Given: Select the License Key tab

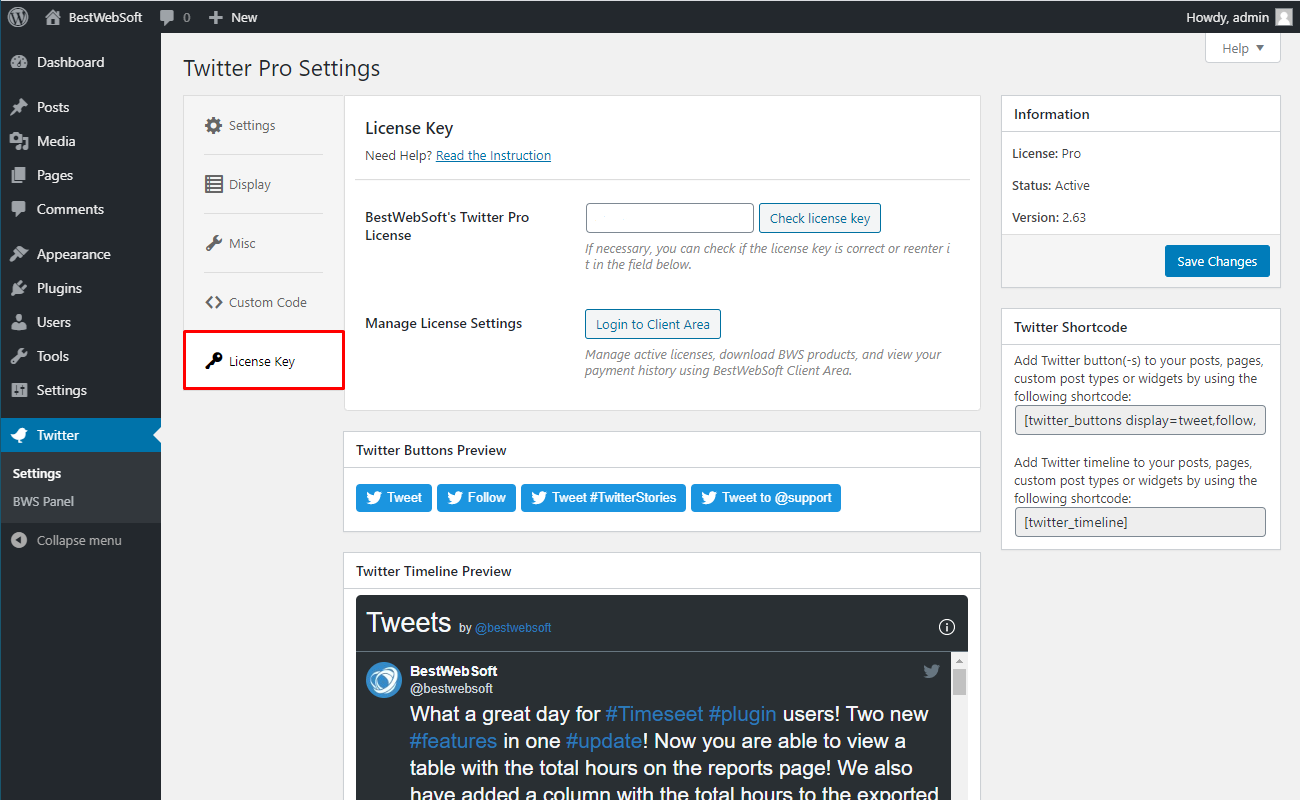Looking at the screenshot, I should click(x=263, y=361).
